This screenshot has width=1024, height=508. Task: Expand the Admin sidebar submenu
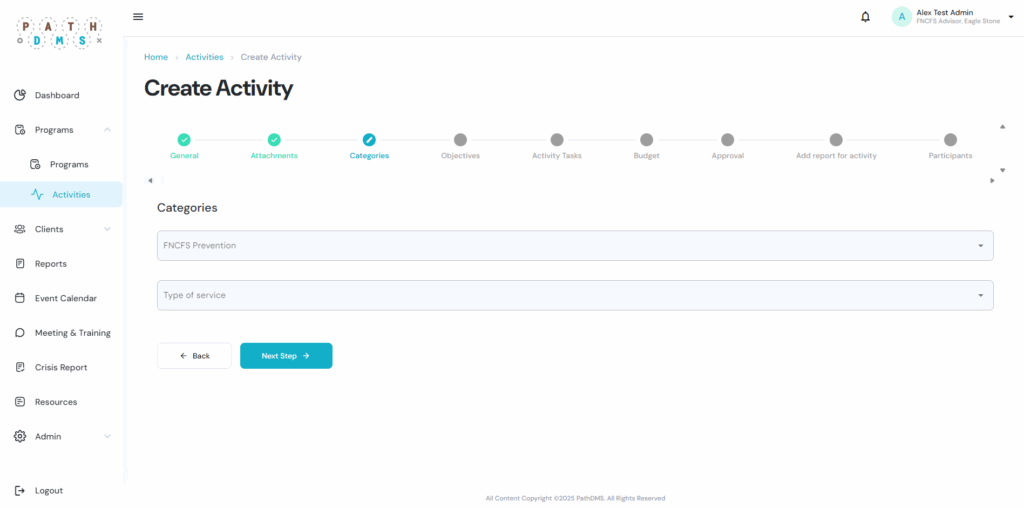click(x=107, y=436)
